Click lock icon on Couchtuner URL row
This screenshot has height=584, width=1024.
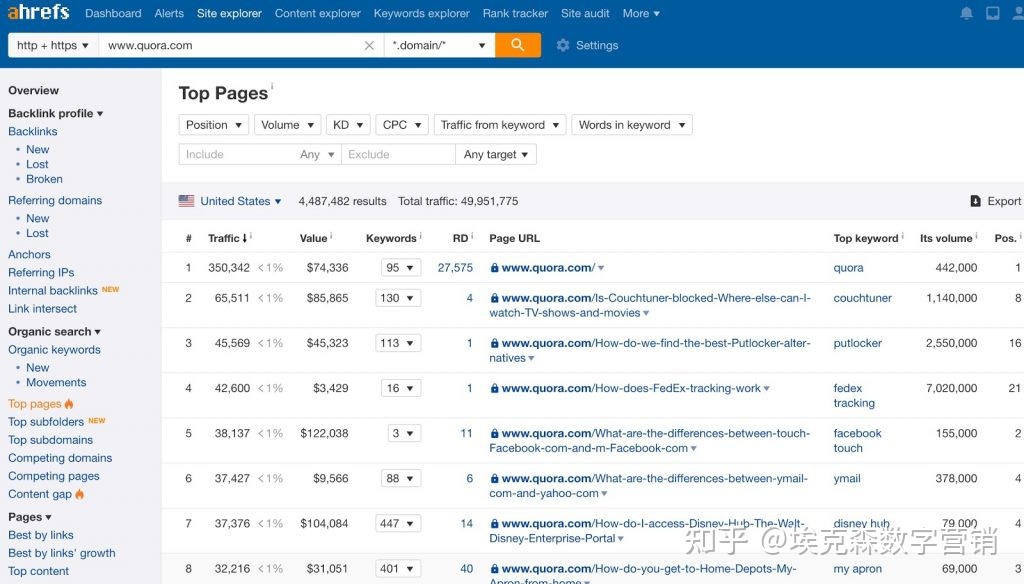[x=494, y=298]
